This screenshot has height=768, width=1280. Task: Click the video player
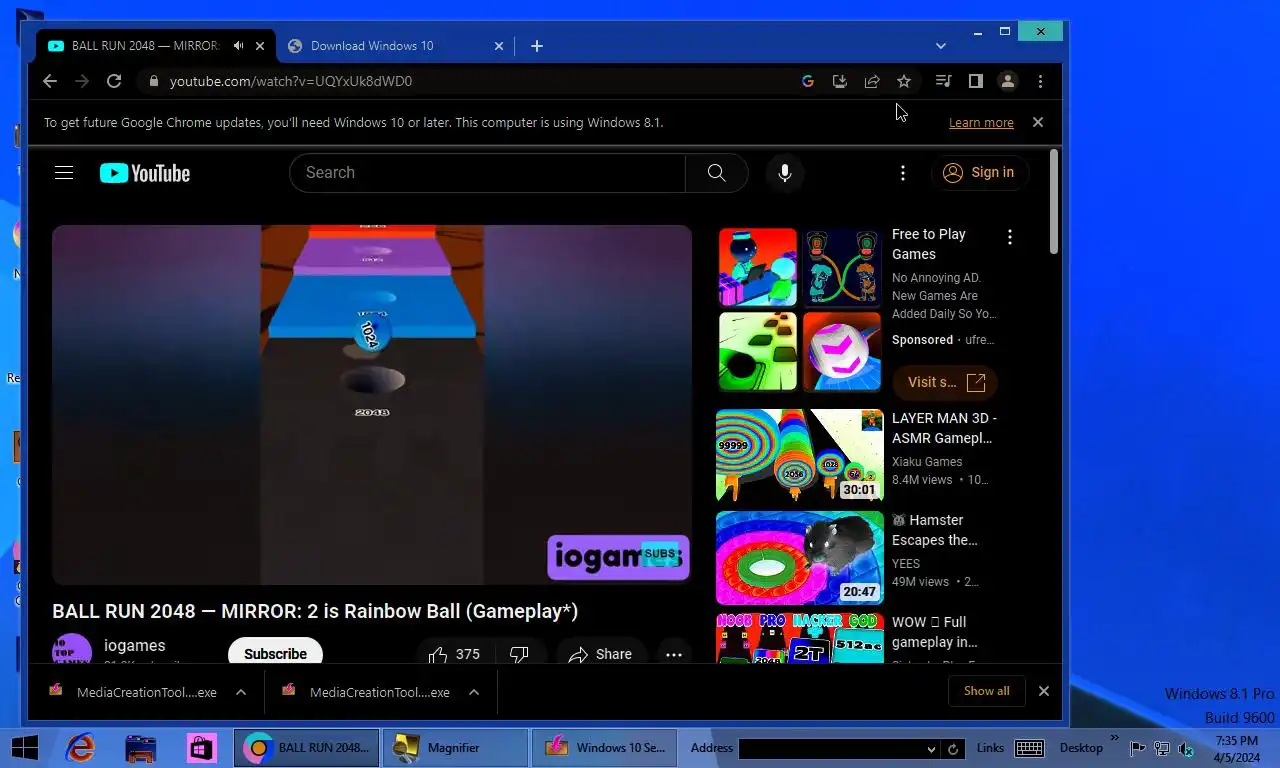[x=372, y=405]
